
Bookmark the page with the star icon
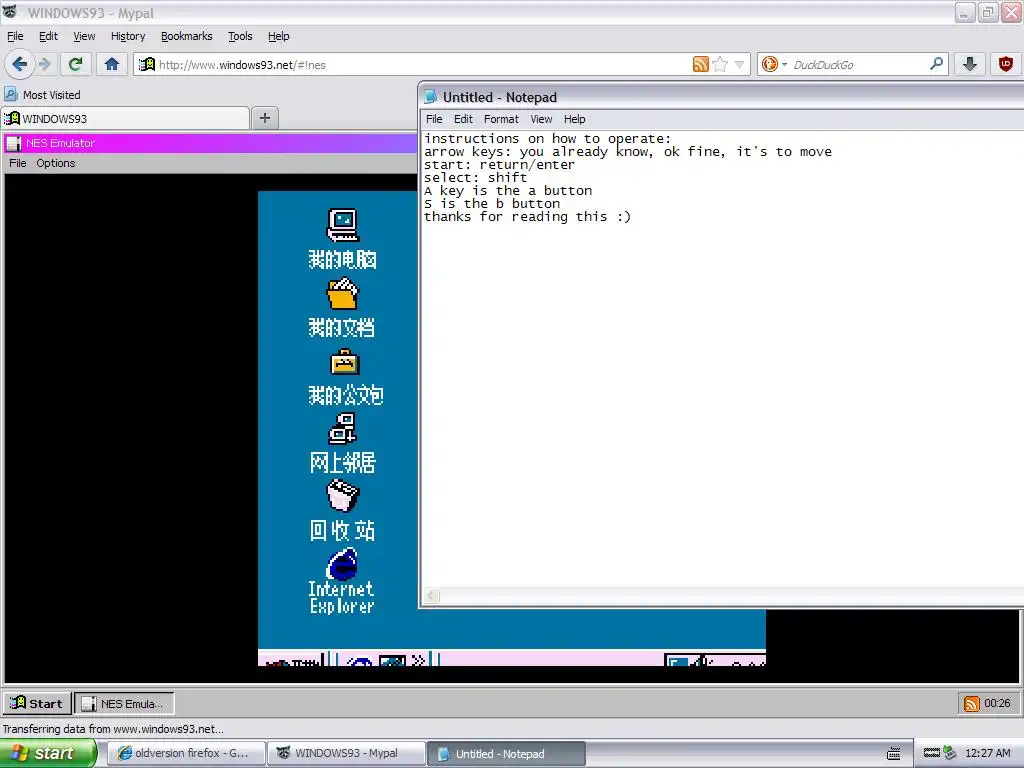[x=720, y=64]
